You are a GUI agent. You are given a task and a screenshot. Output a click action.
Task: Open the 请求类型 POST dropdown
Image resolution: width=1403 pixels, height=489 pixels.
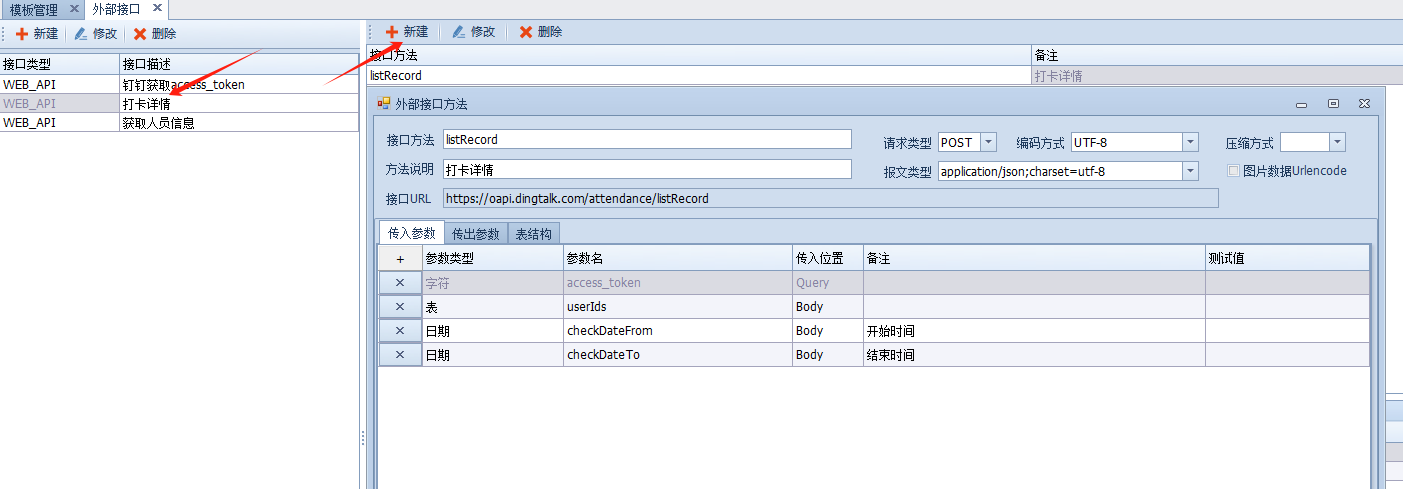click(988, 143)
